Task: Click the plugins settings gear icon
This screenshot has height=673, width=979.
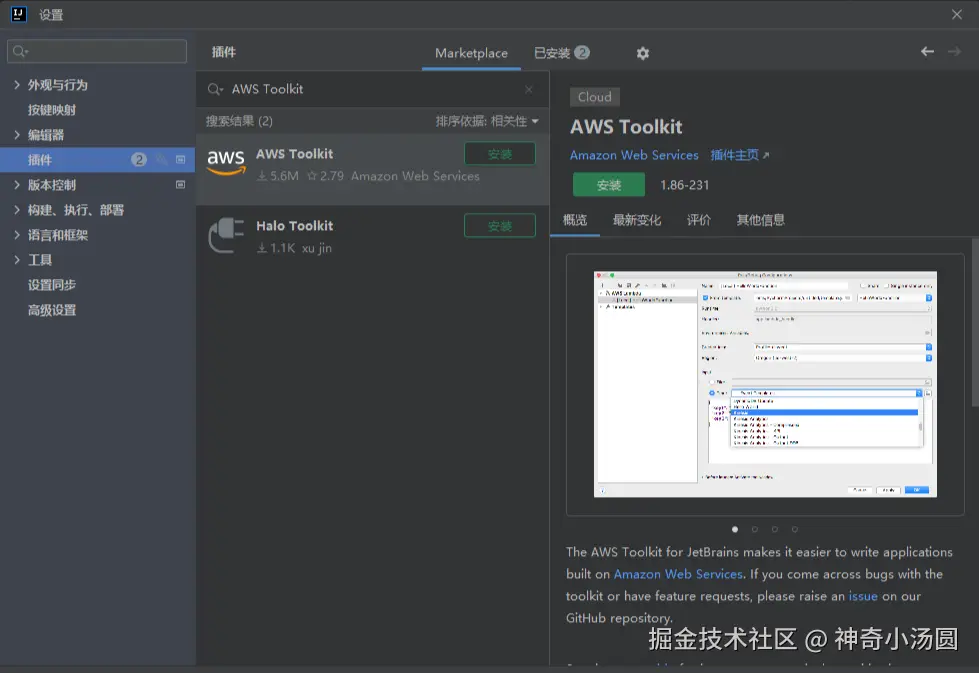Action: click(x=642, y=53)
